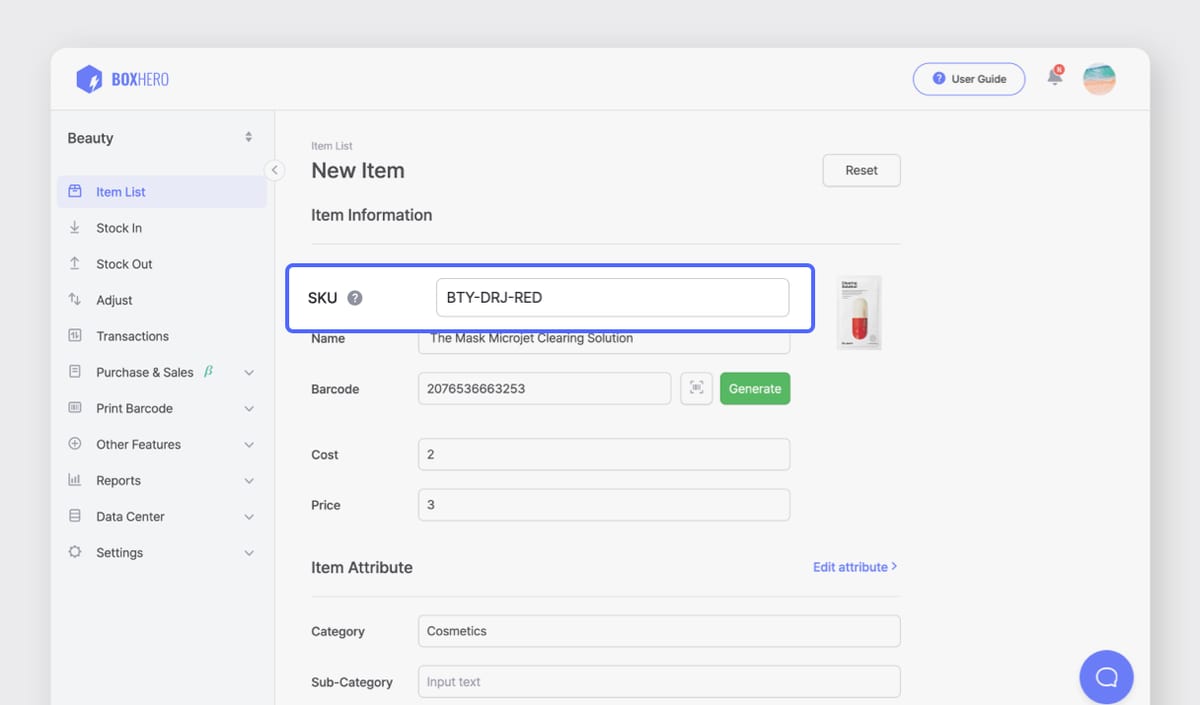Click the product image thumbnail
Screen dimensions: 1200x705
[858, 311]
